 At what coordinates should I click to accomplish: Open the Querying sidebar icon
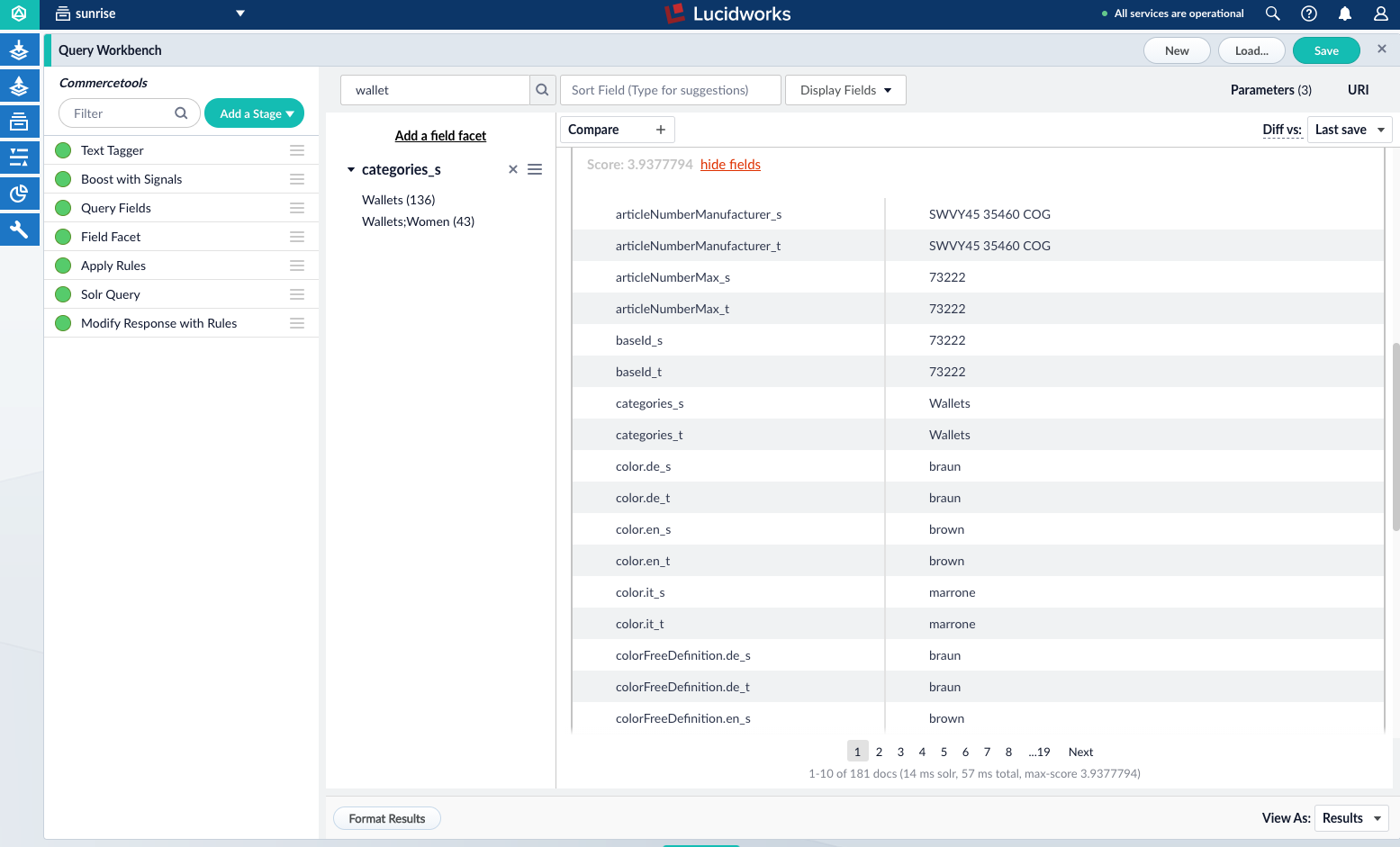(x=19, y=158)
